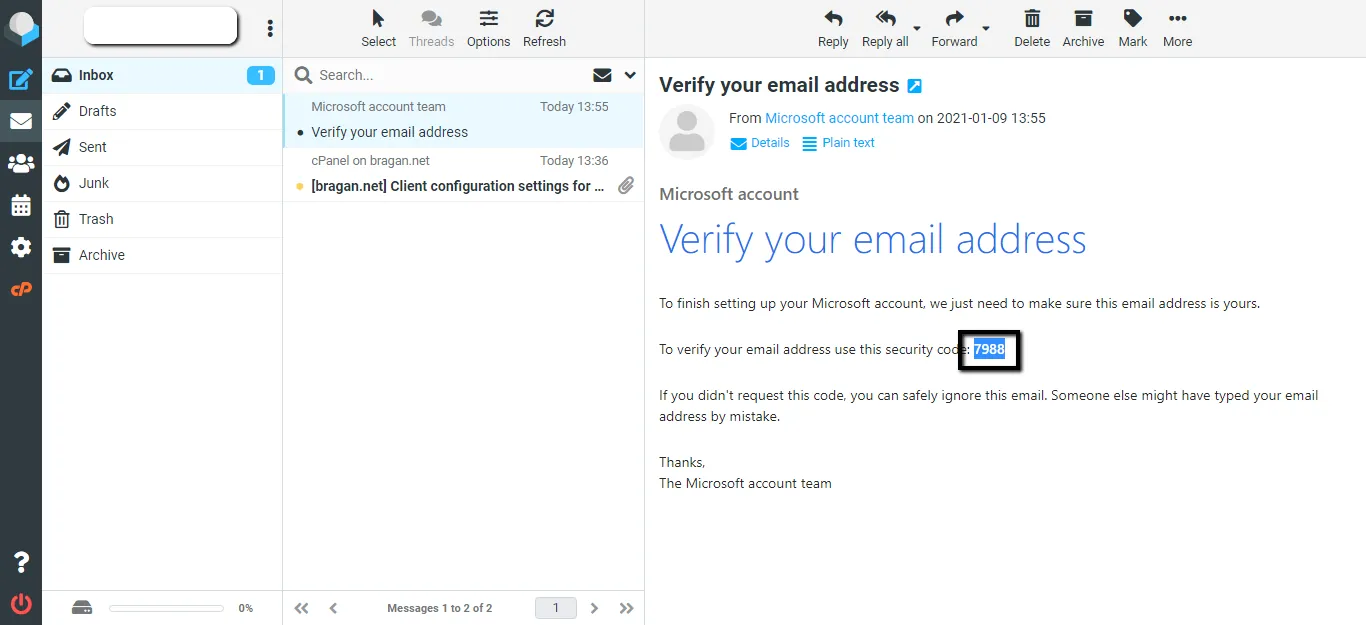Image resolution: width=1366 pixels, height=625 pixels.
Task: Delete the message
Action: (x=1032, y=28)
